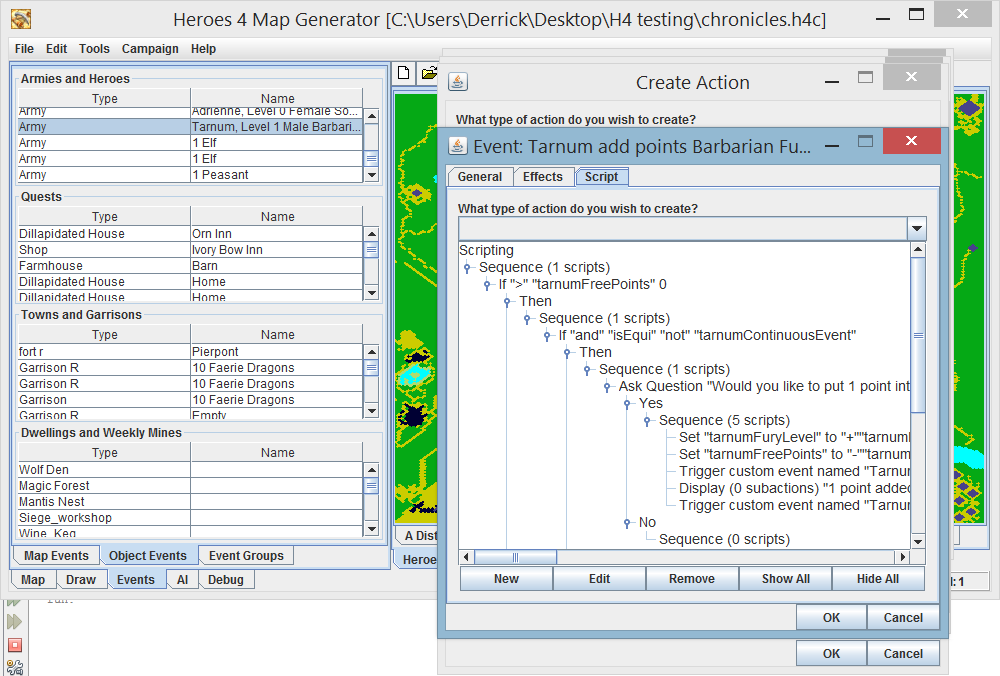1000x676 pixels.
Task: Select the Ivory Bow Inn quest row
Action: pos(190,250)
